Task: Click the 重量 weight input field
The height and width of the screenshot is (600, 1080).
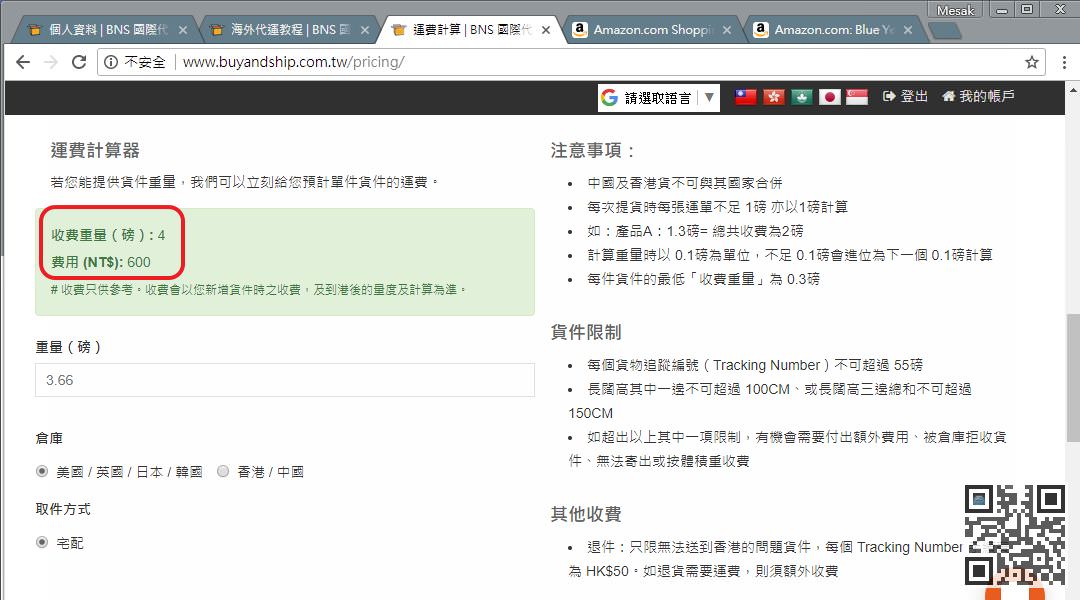Action: 285,380
